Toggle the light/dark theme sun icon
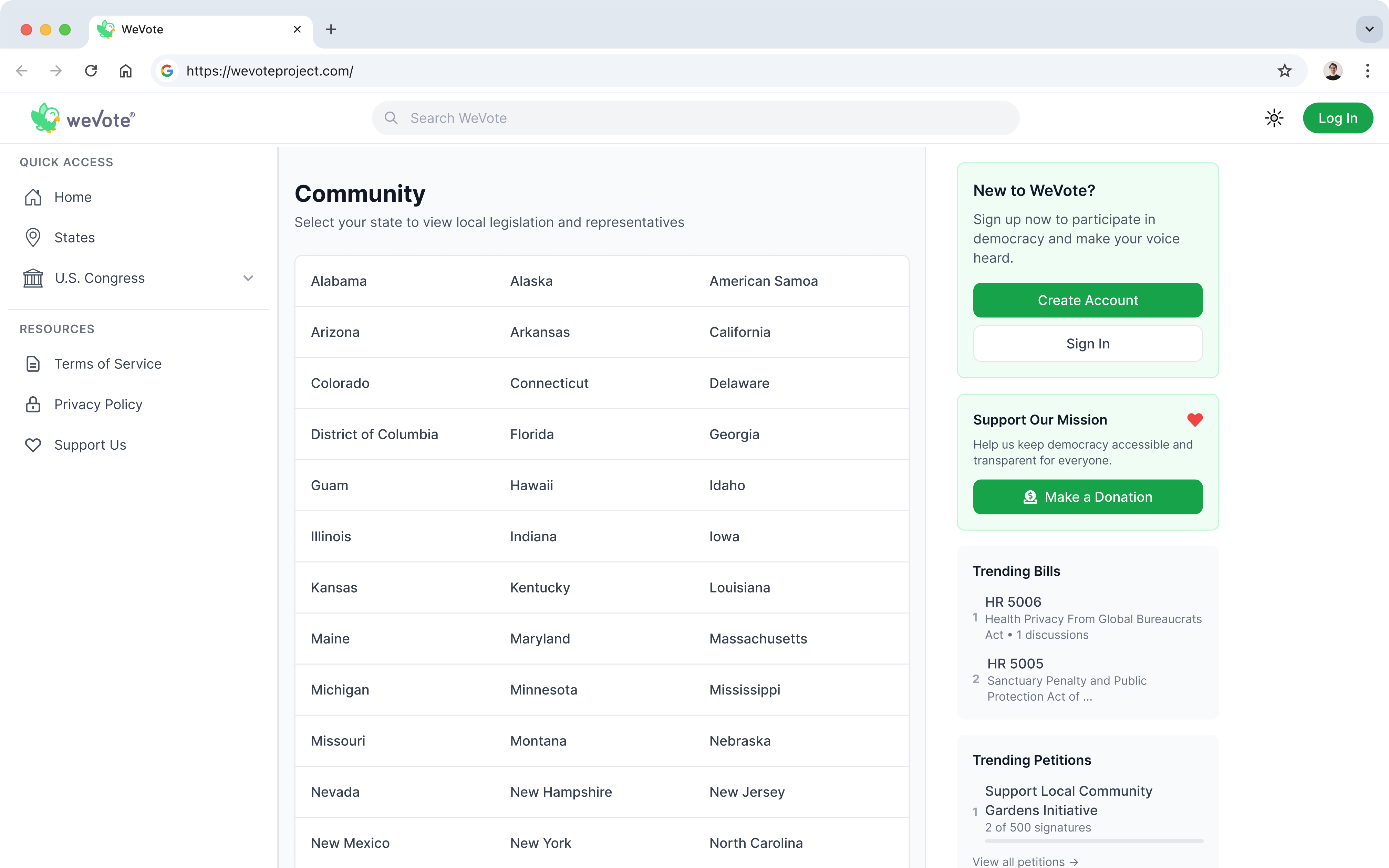The image size is (1389, 868). (x=1274, y=118)
